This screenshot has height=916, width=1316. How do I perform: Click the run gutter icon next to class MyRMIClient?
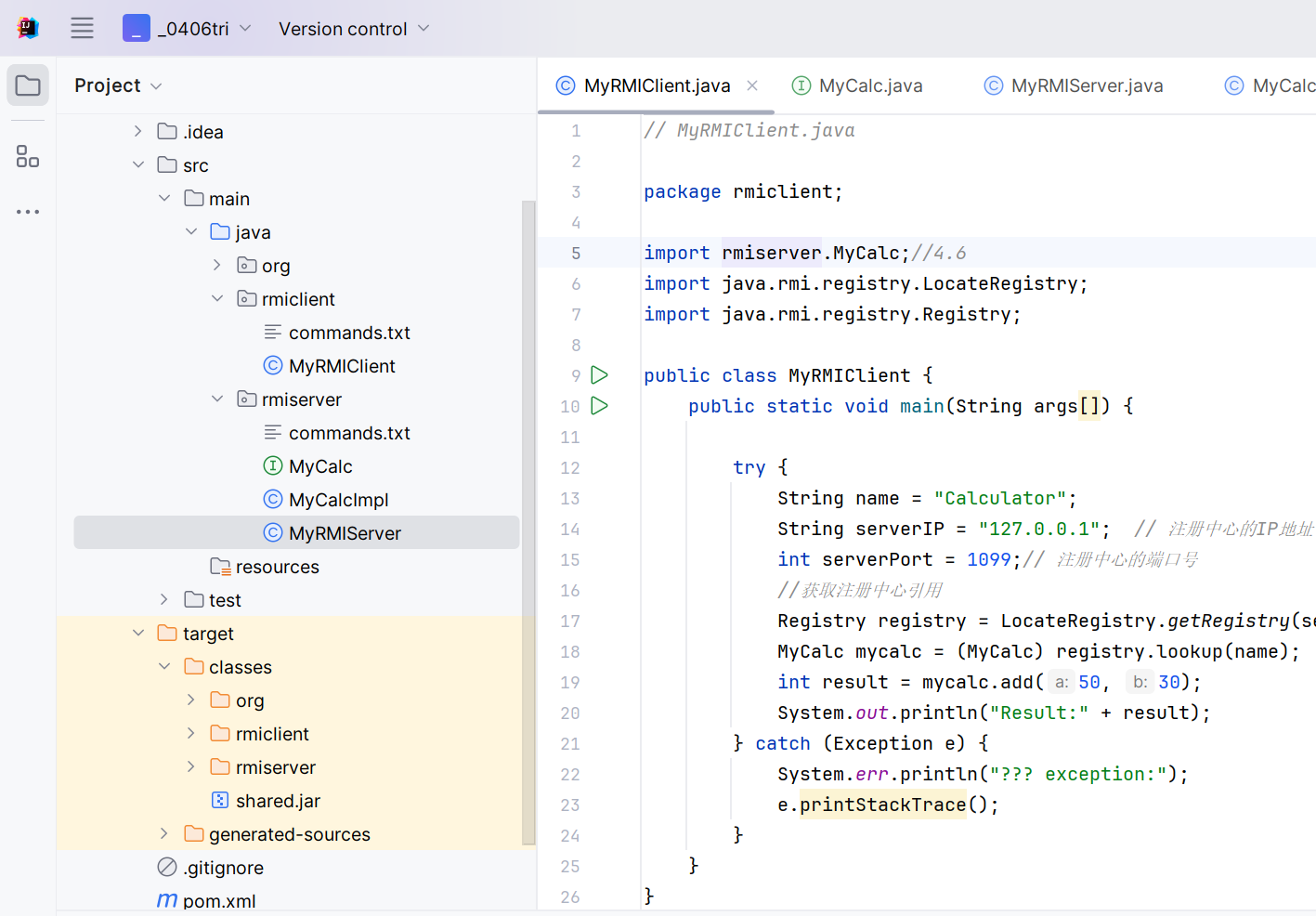coord(600,375)
